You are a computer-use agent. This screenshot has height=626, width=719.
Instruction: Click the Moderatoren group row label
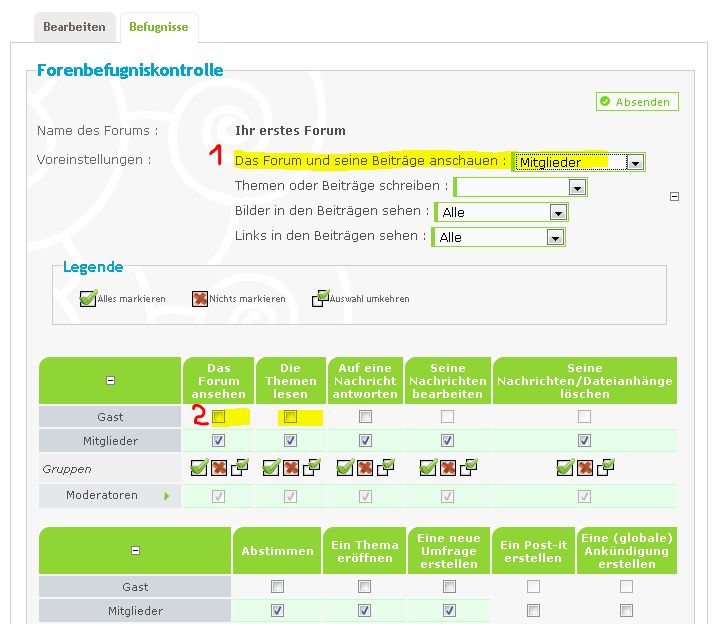(x=102, y=495)
